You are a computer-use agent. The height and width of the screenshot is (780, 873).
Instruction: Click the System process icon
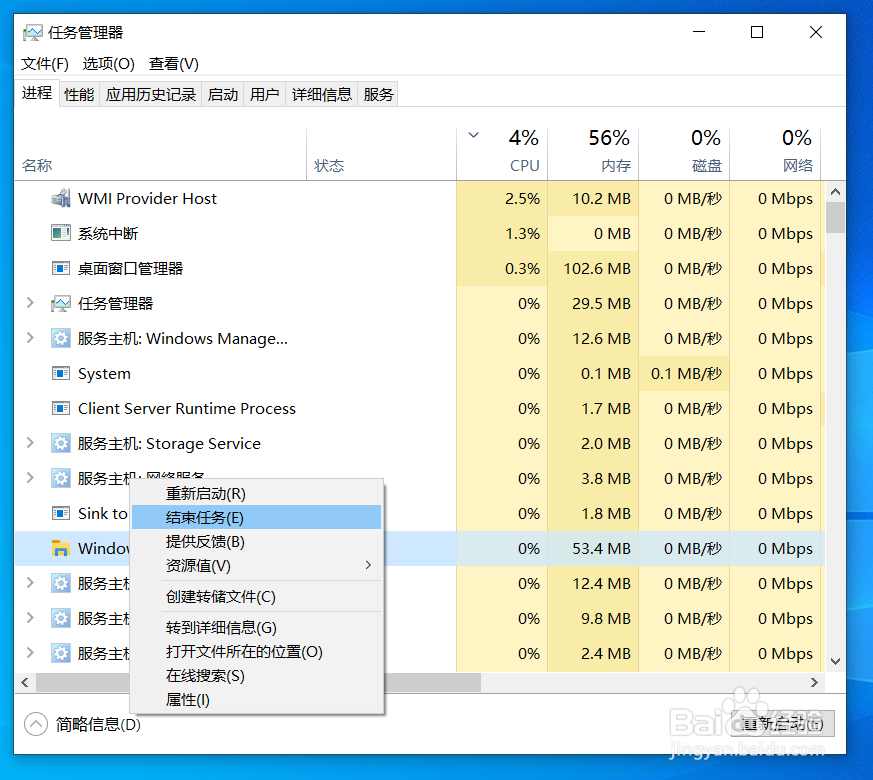coord(61,373)
